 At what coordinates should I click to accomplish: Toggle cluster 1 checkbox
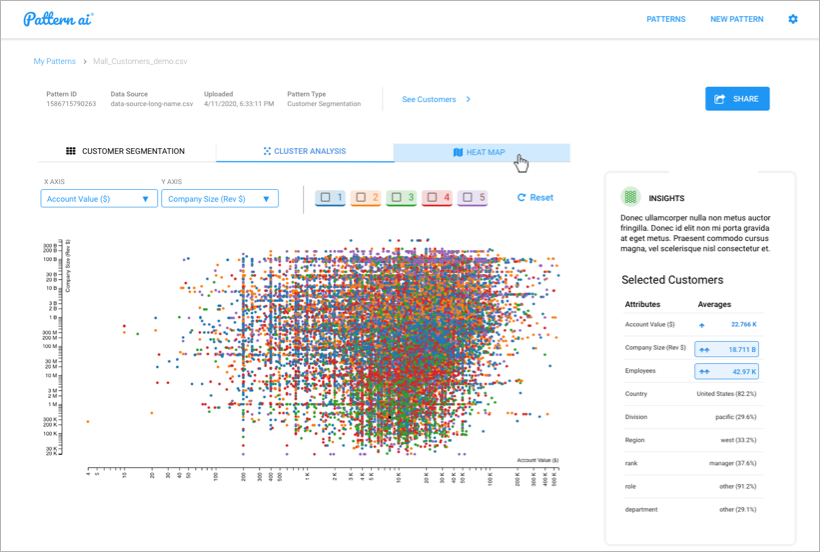(x=325, y=198)
